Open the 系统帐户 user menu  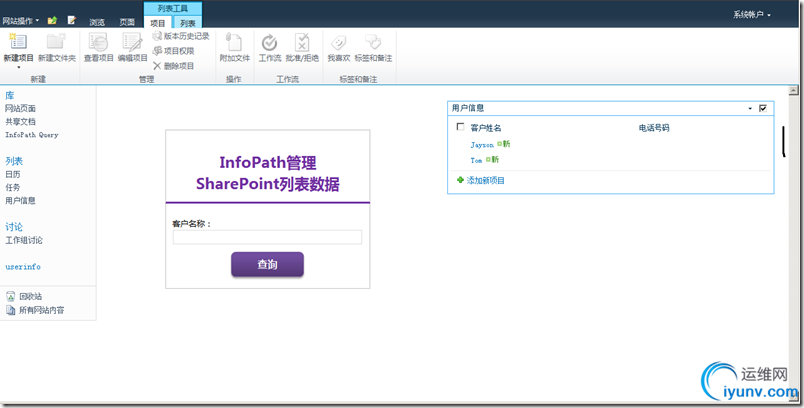point(752,15)
